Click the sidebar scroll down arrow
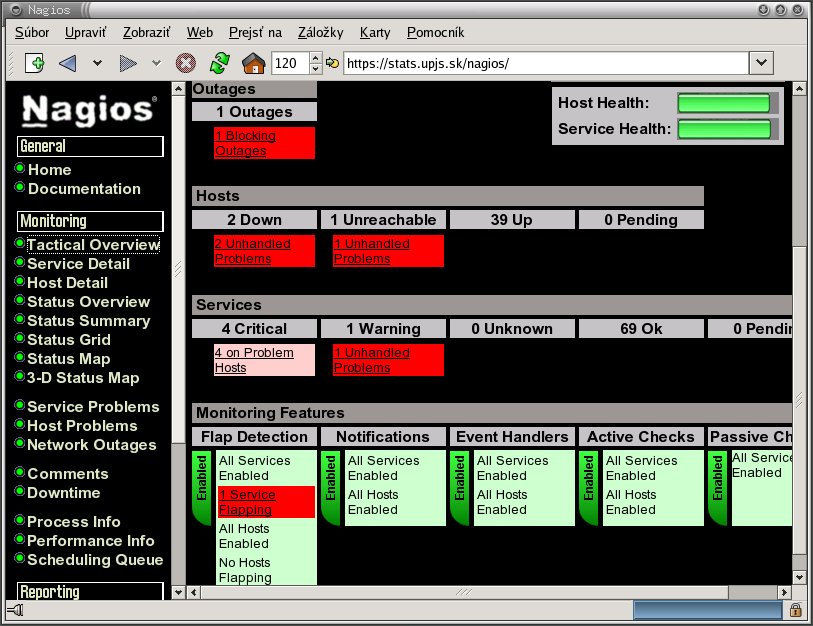The height and width of the screenshot is (626, 813). pos(178,592)
